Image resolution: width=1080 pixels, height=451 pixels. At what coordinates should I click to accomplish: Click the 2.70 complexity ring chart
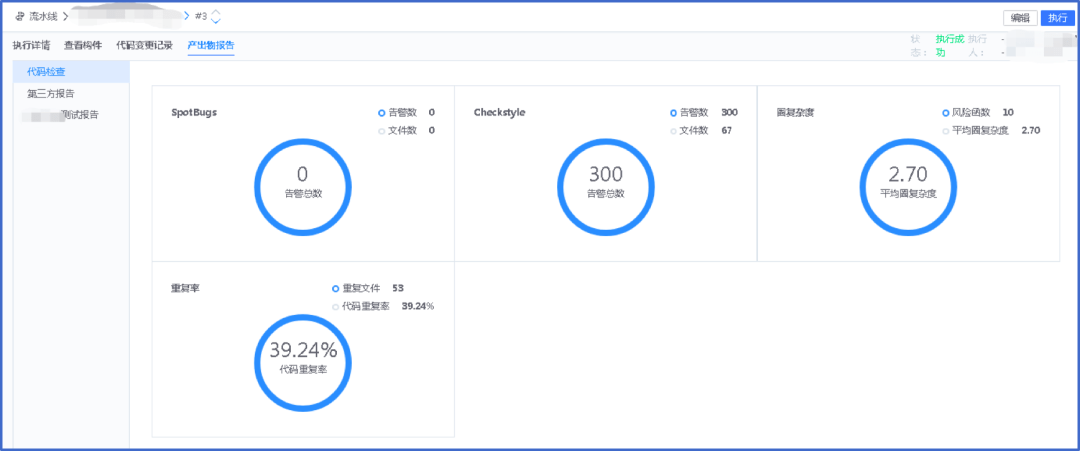click(908, 187)
